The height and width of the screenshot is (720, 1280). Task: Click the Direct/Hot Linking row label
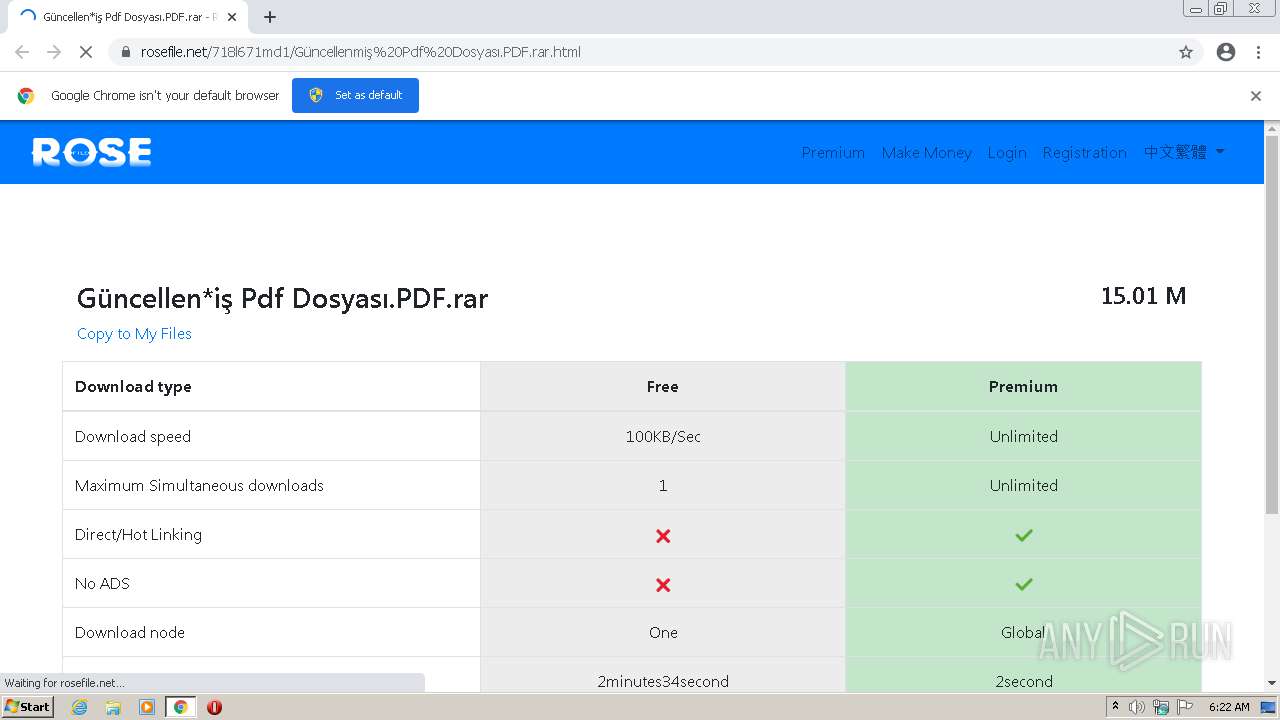(x=138, y=535)
